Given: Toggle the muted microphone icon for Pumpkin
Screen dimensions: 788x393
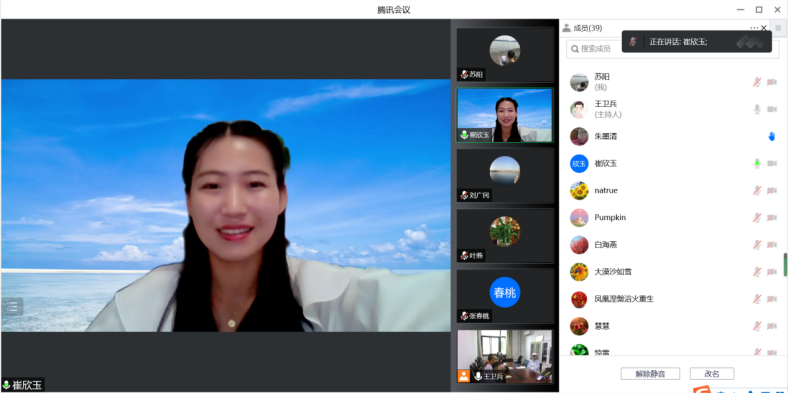Looking at the screenshot, I should coord(757,218).
